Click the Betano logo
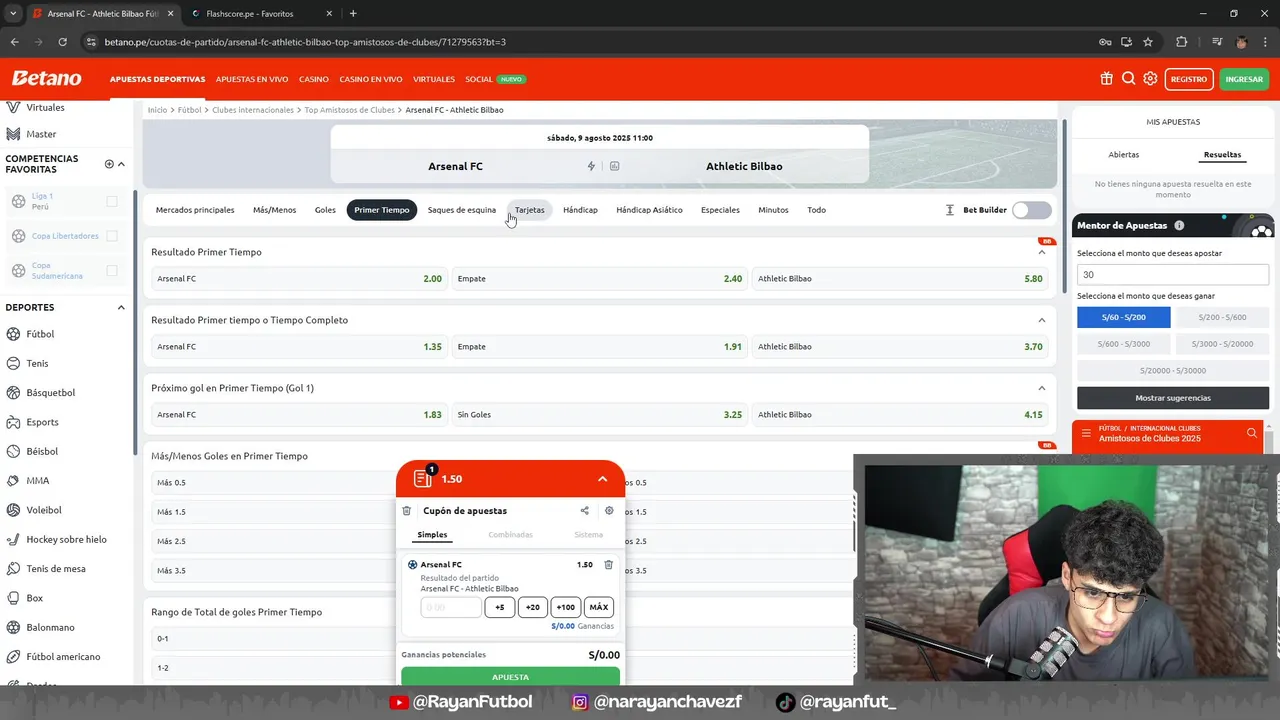Image resolution: width=1280 pixels, height=720 pixels. tap(47, 79)
